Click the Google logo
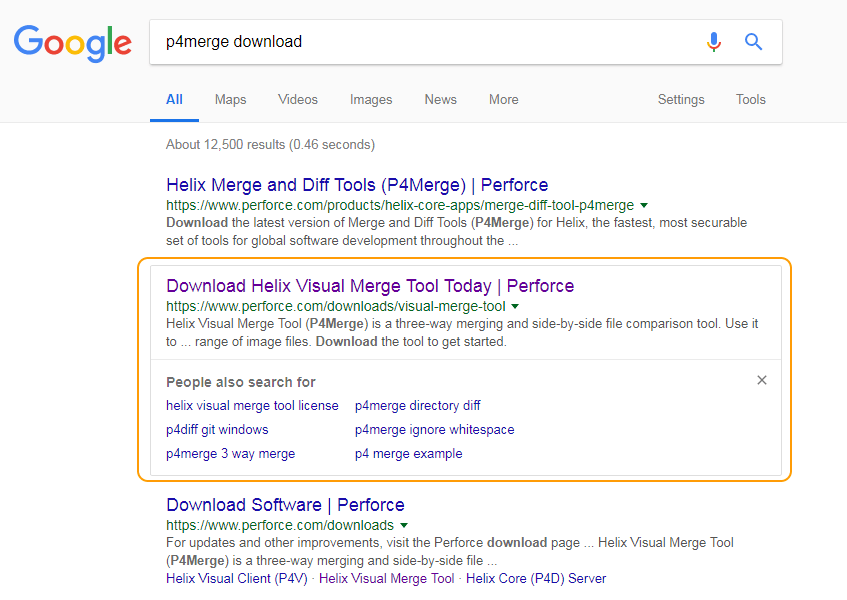 (x=72, y=43)
